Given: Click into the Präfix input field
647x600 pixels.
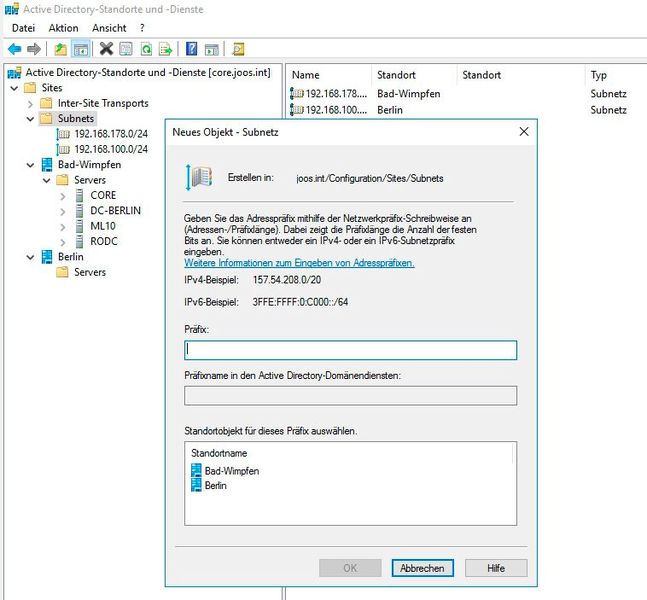Looking at the screenshot, I should tap(350, 350).
